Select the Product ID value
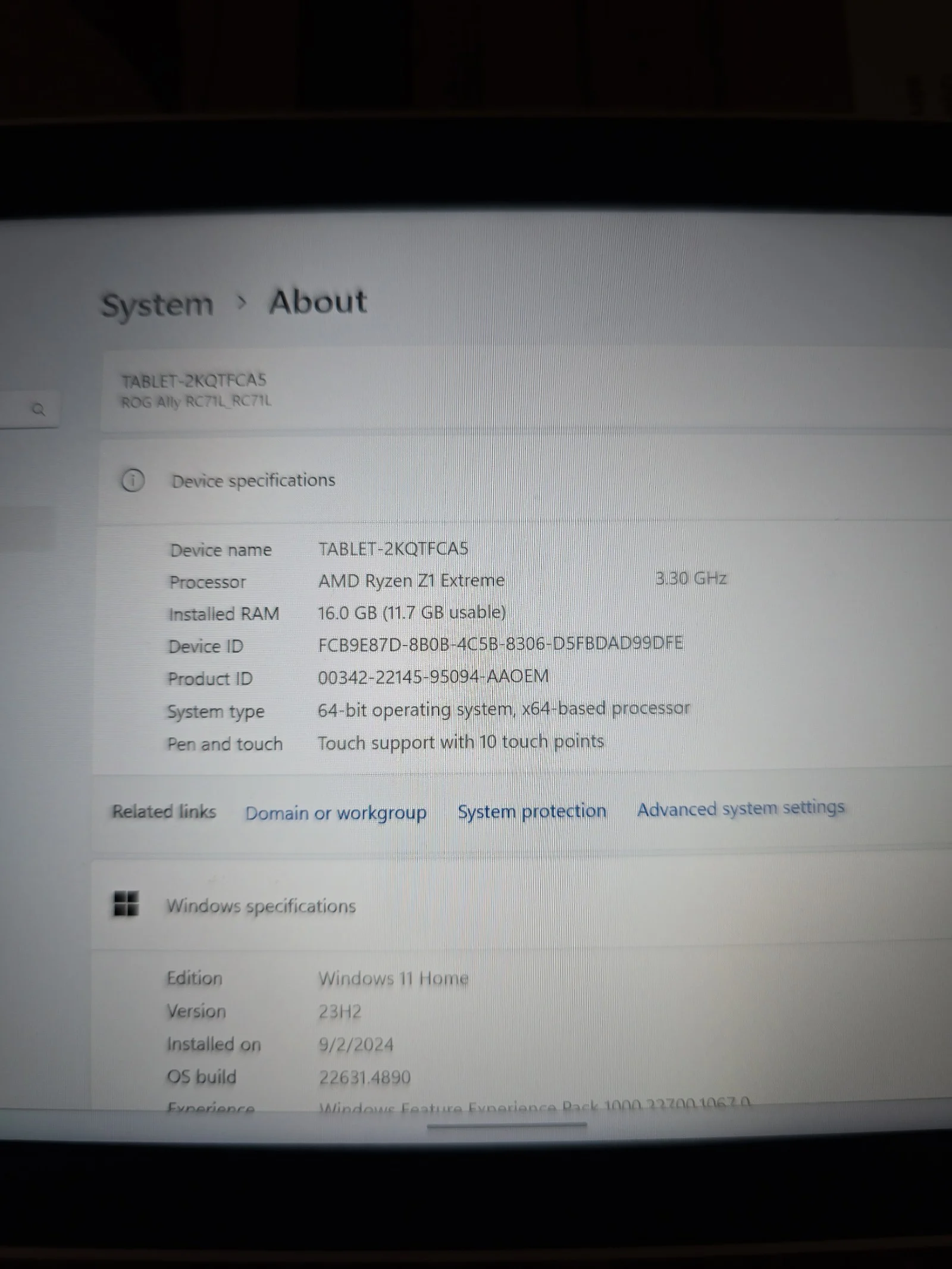 434,676
